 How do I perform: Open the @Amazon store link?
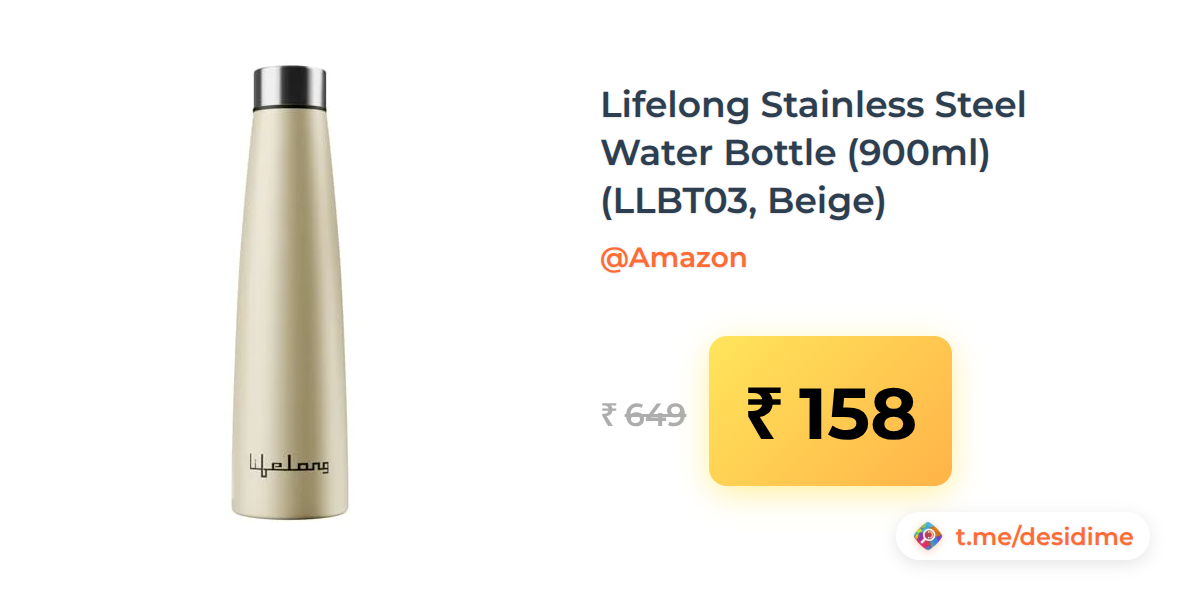click(x=673, y=258)
